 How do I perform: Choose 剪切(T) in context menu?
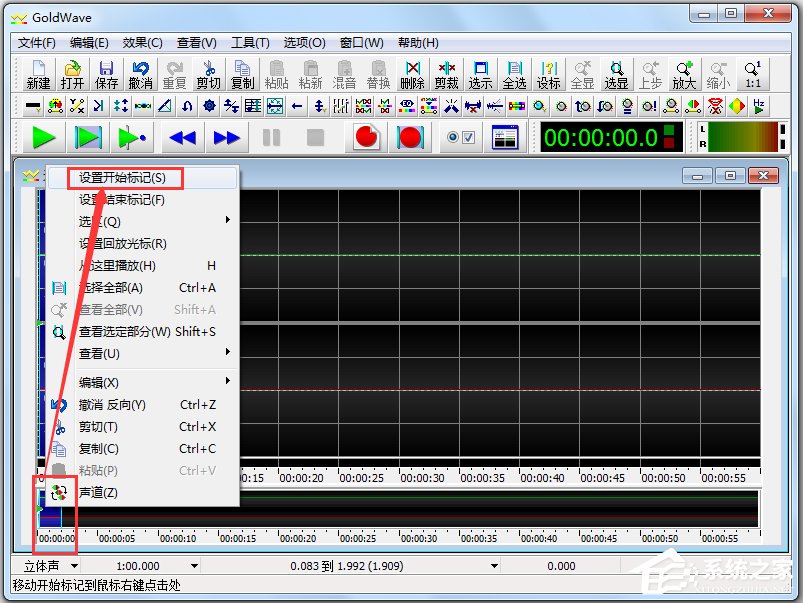[142, 427]
